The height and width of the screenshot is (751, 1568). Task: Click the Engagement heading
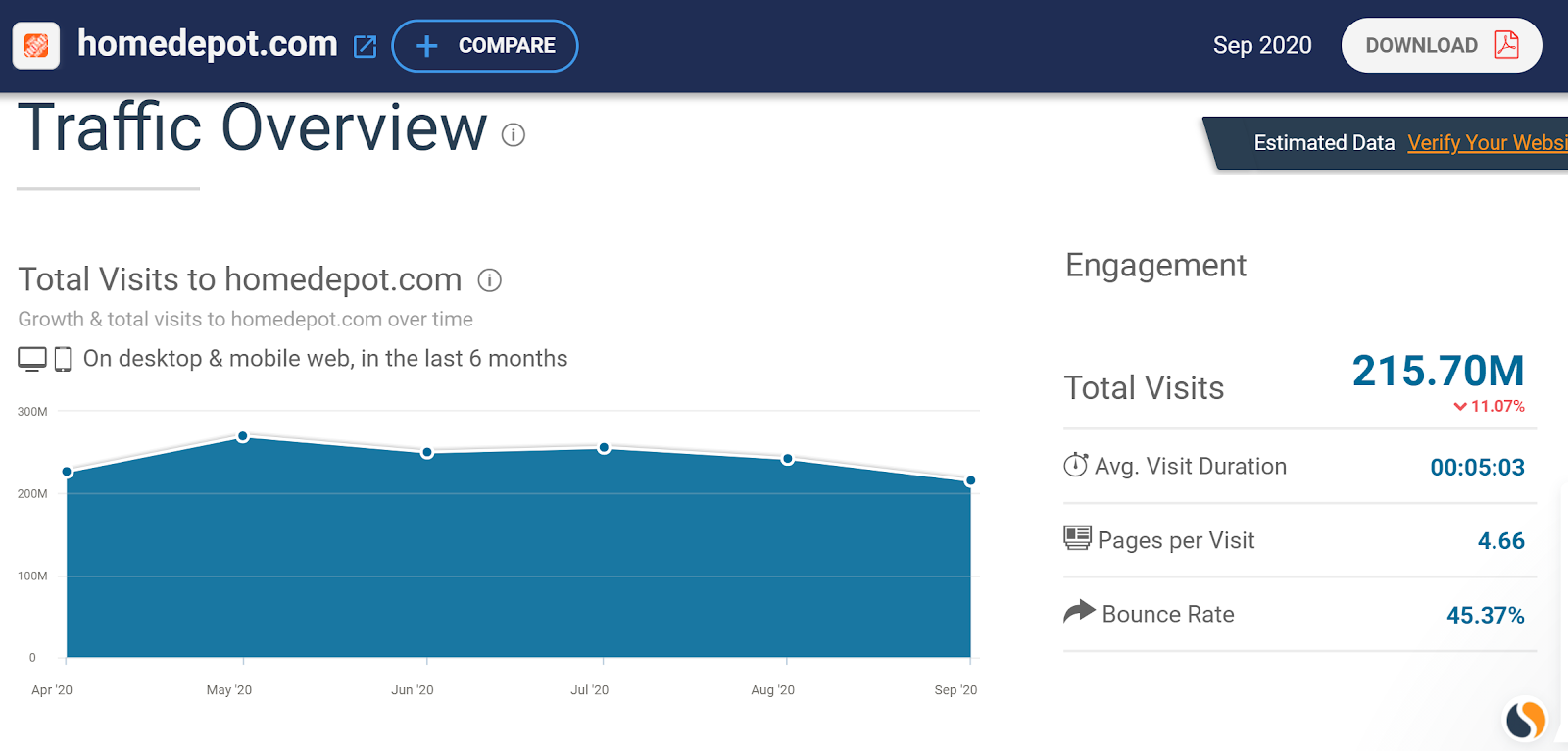click(x=1155, y=266)
